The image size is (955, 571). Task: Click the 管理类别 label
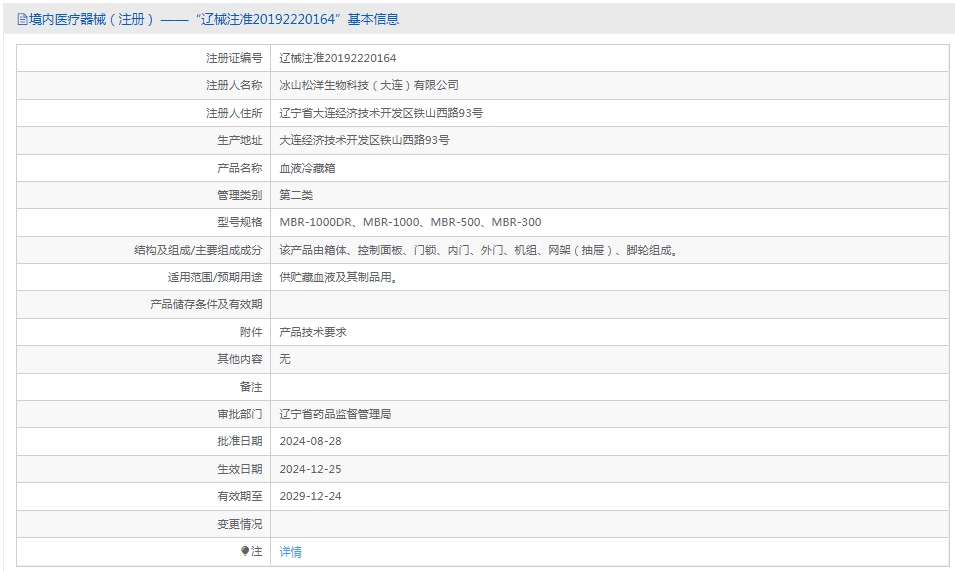click(x=239, y=195)
